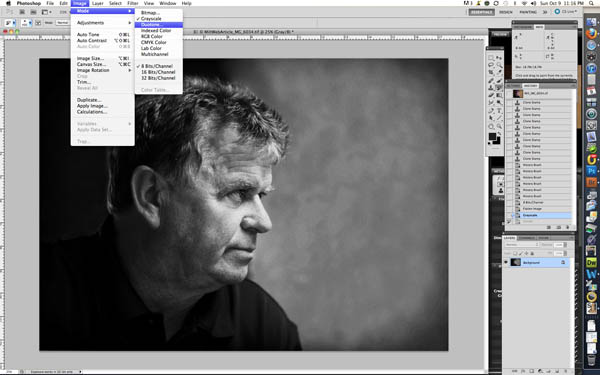The height and width of the screenshot is (375, 600).
Task: Select the Gradient tool in the toolbox
Action: click(499, 95)
